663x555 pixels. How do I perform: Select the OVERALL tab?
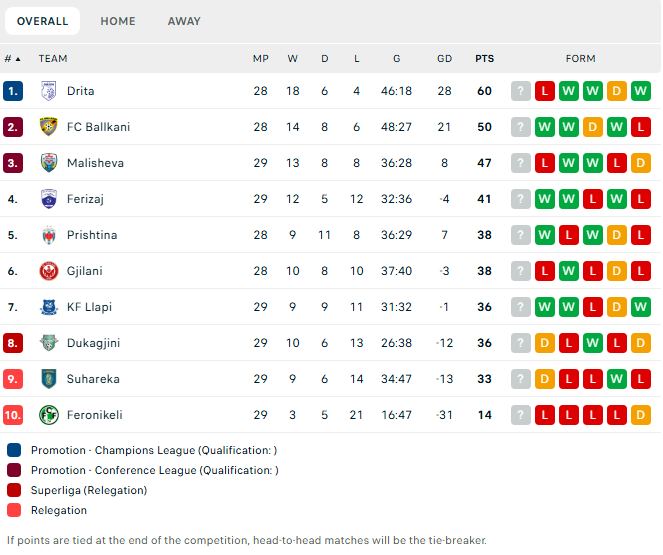(42, 21)
